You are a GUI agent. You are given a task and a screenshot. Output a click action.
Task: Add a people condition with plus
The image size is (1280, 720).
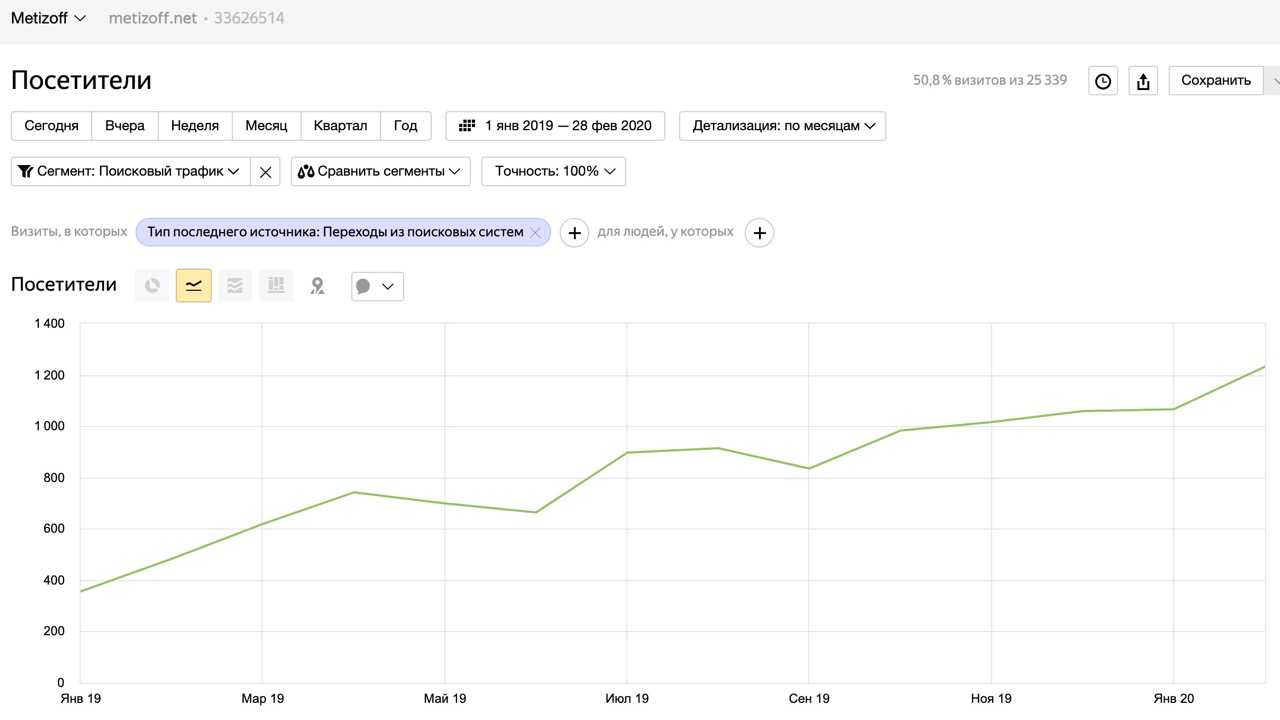point(760,233)
